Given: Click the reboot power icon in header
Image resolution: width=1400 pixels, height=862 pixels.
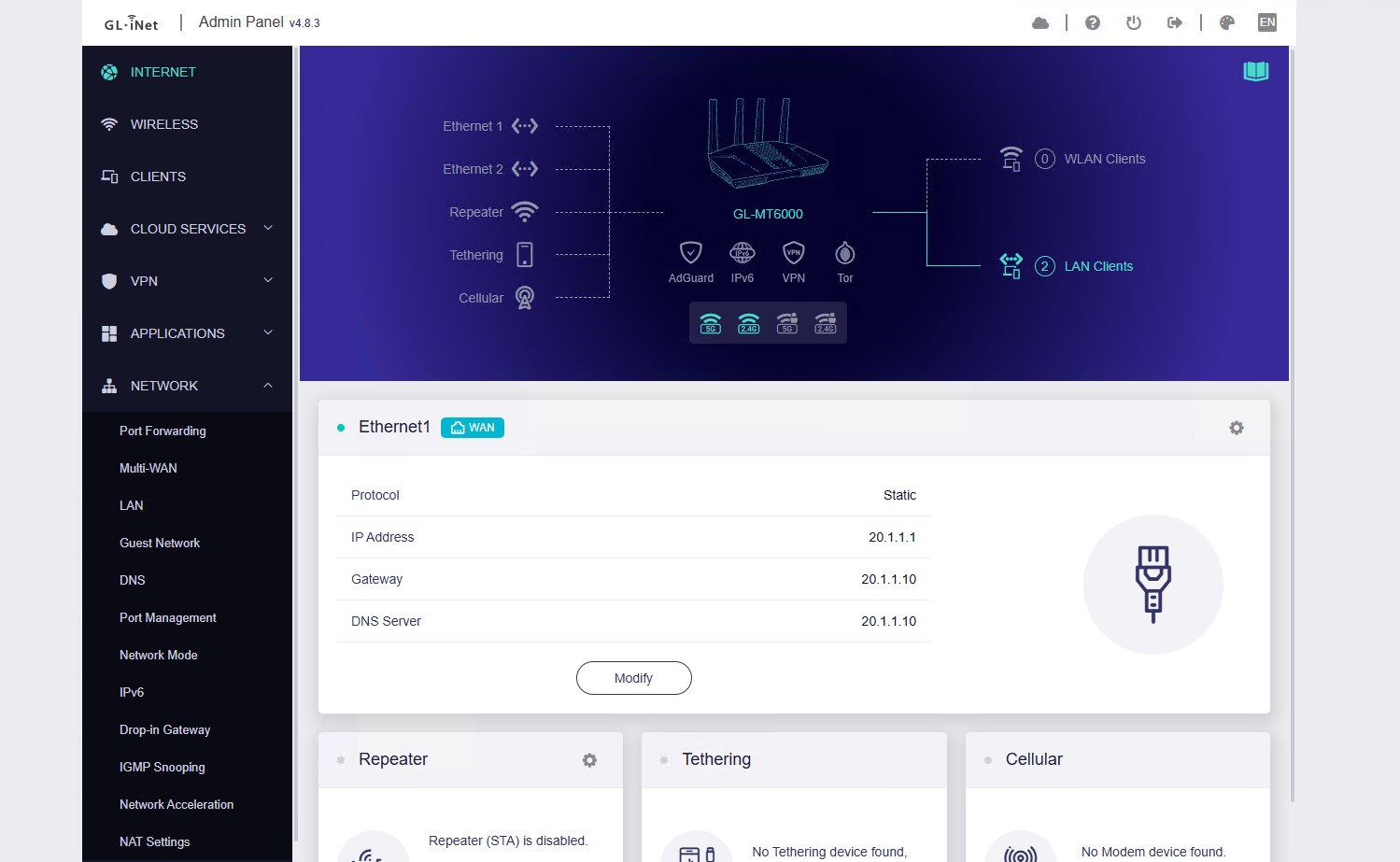Looking at the screenshot, I should point(1134,22).
